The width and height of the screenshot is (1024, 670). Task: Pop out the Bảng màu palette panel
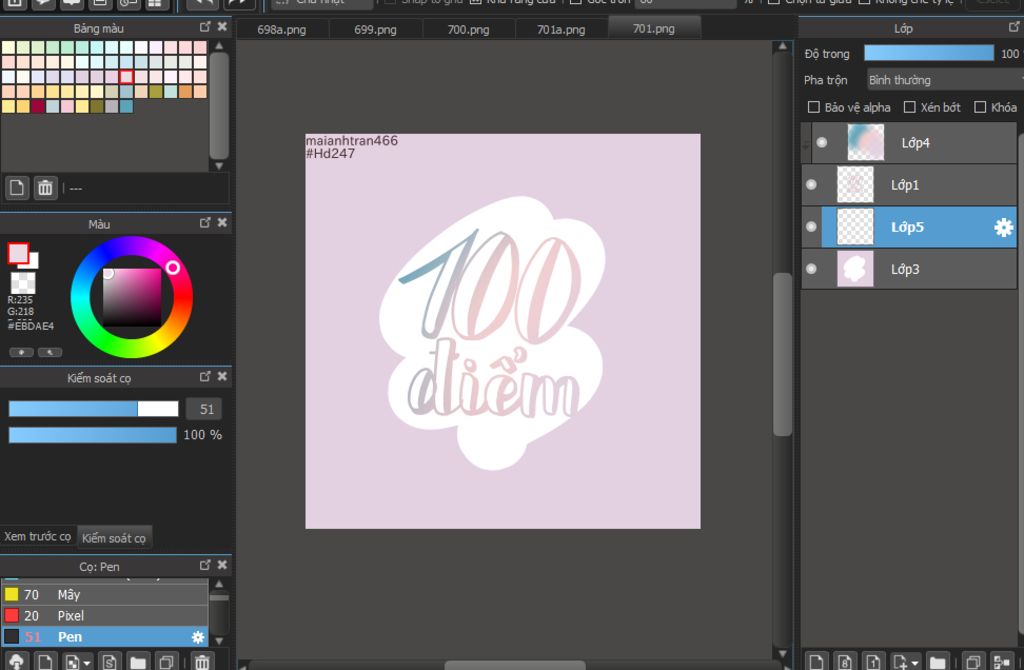click(x=204, y=27)
